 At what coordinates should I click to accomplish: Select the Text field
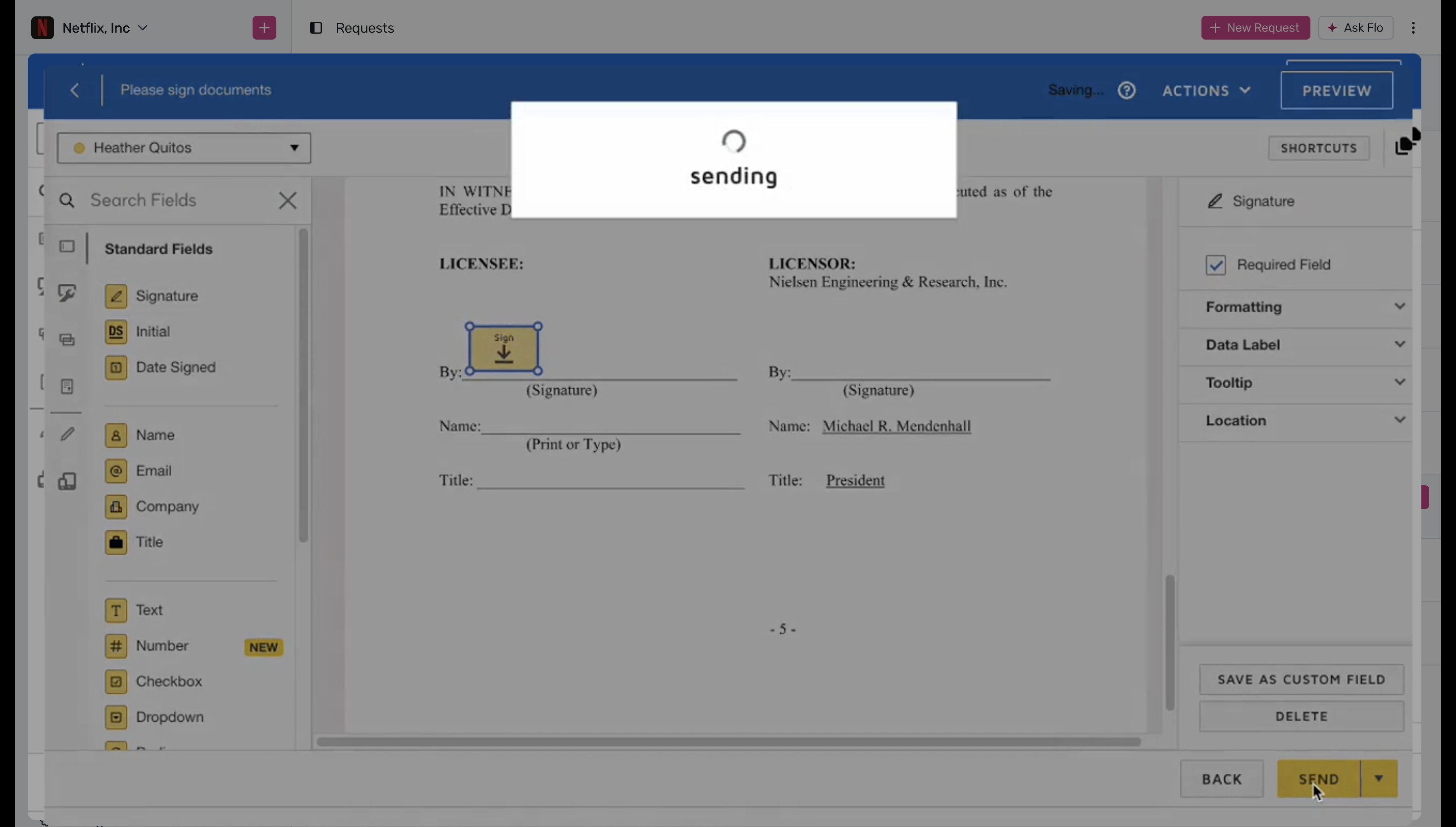pos(134,610)
